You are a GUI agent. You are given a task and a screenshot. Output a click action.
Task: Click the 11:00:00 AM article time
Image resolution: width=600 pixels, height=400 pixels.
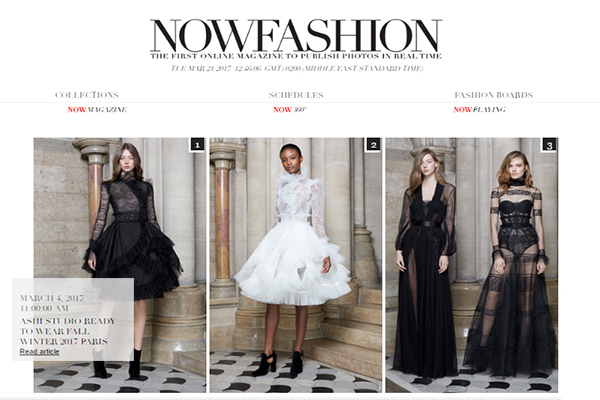pos(44,308)
